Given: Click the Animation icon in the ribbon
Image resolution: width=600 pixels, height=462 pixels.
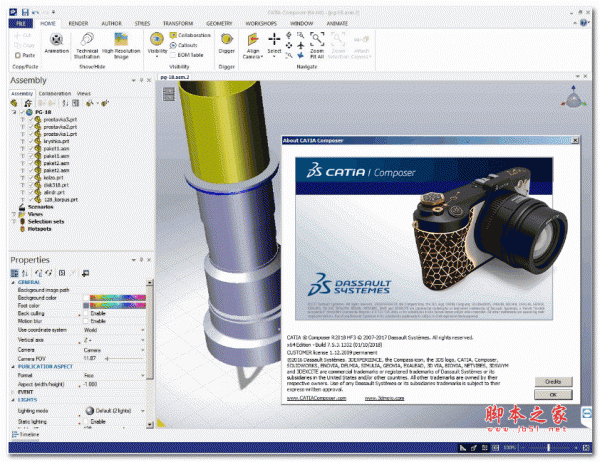Looking at the screenshot, I should coord(57,39).
